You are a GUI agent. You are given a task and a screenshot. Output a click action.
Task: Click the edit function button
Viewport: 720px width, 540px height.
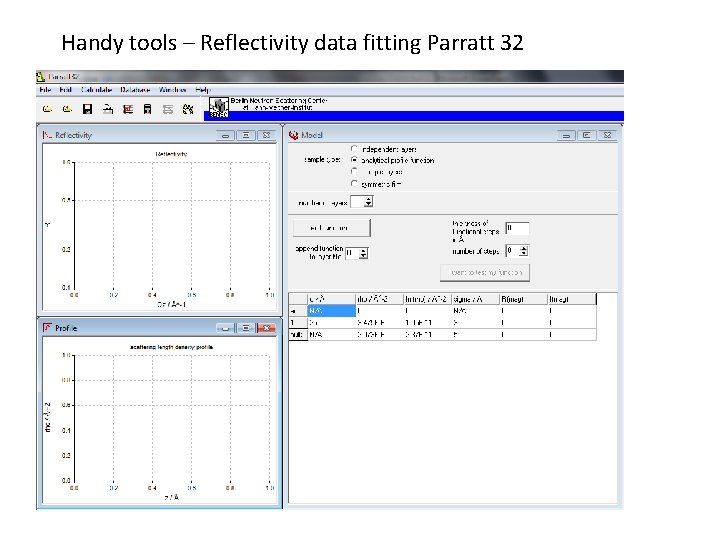click(332, 228)
